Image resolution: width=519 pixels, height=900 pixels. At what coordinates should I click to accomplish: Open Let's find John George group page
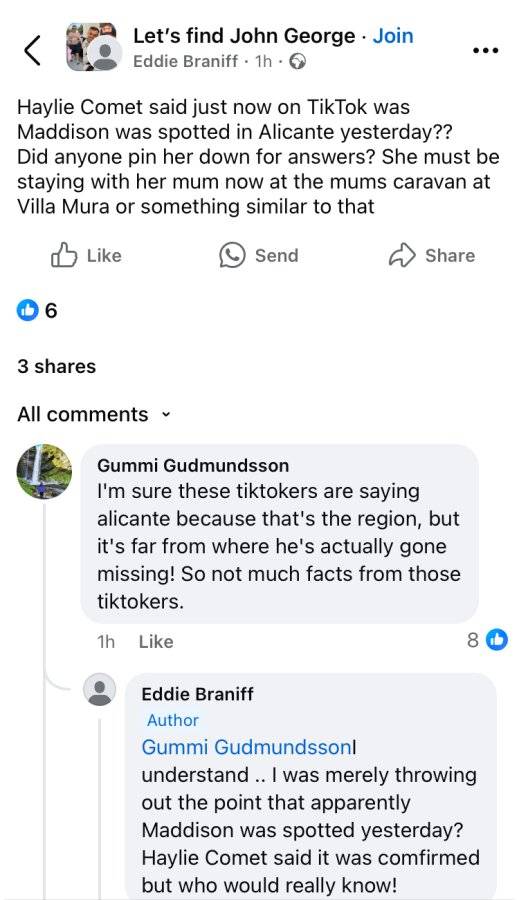pyautogui.click(x=244, y=36)
